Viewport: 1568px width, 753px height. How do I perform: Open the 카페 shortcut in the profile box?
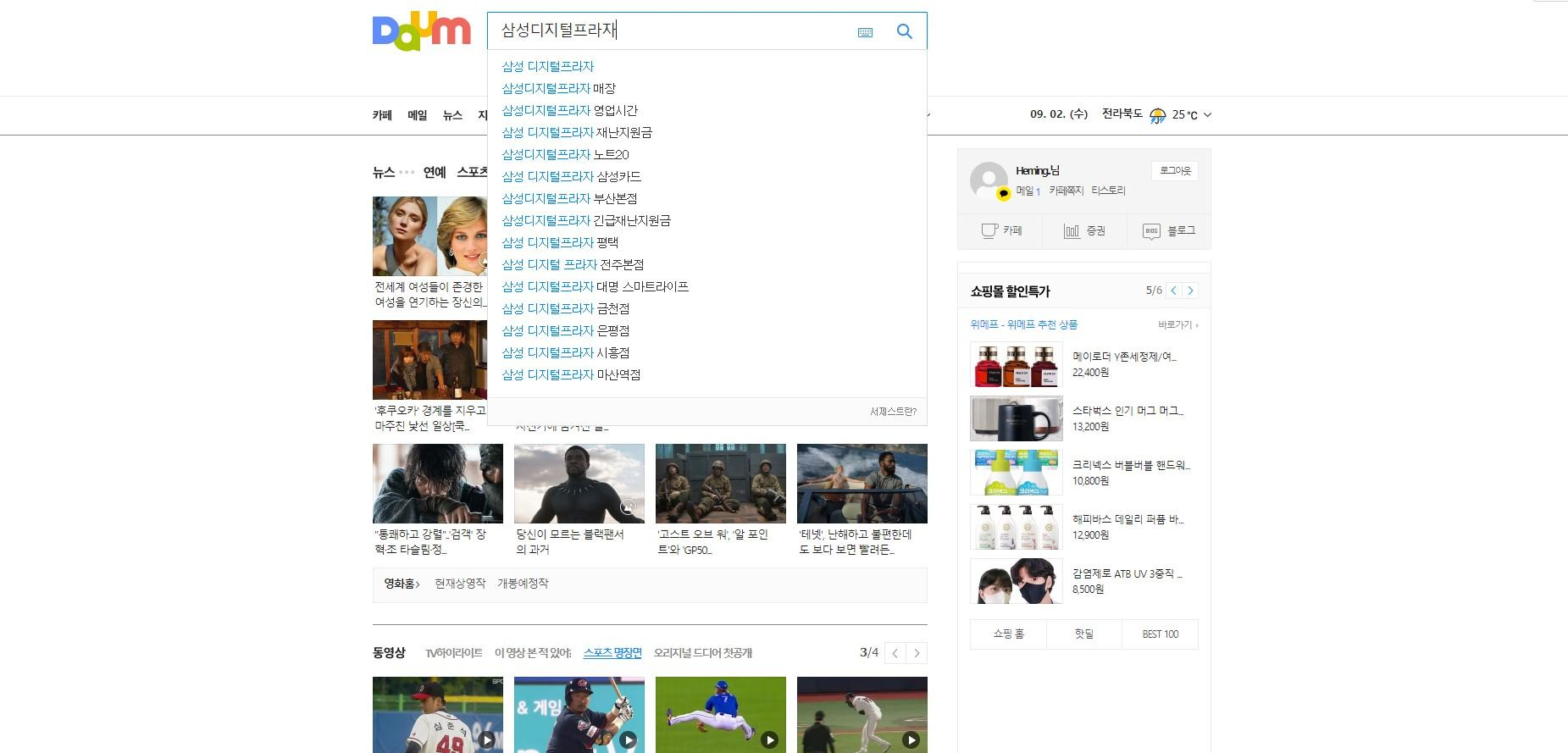point(1001,230)
